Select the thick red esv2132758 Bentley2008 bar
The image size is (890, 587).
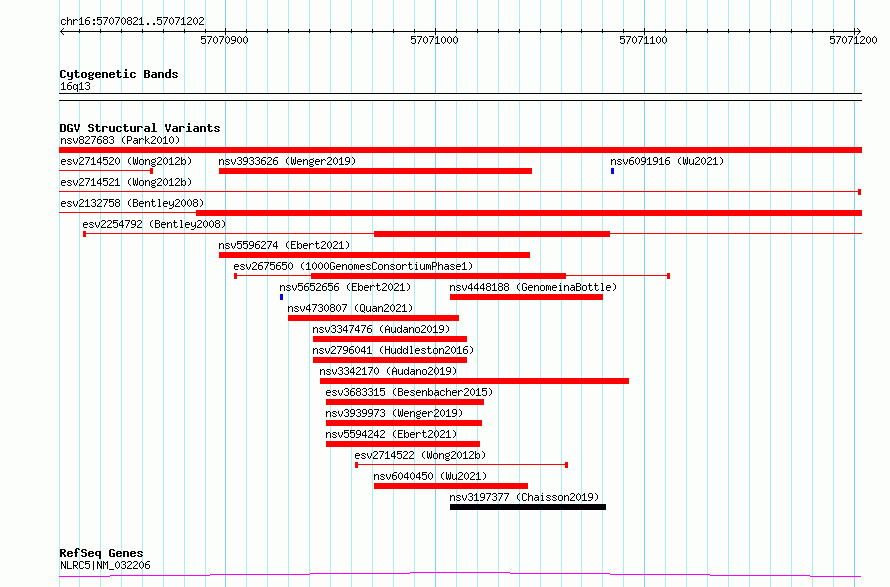click(529, 213)
